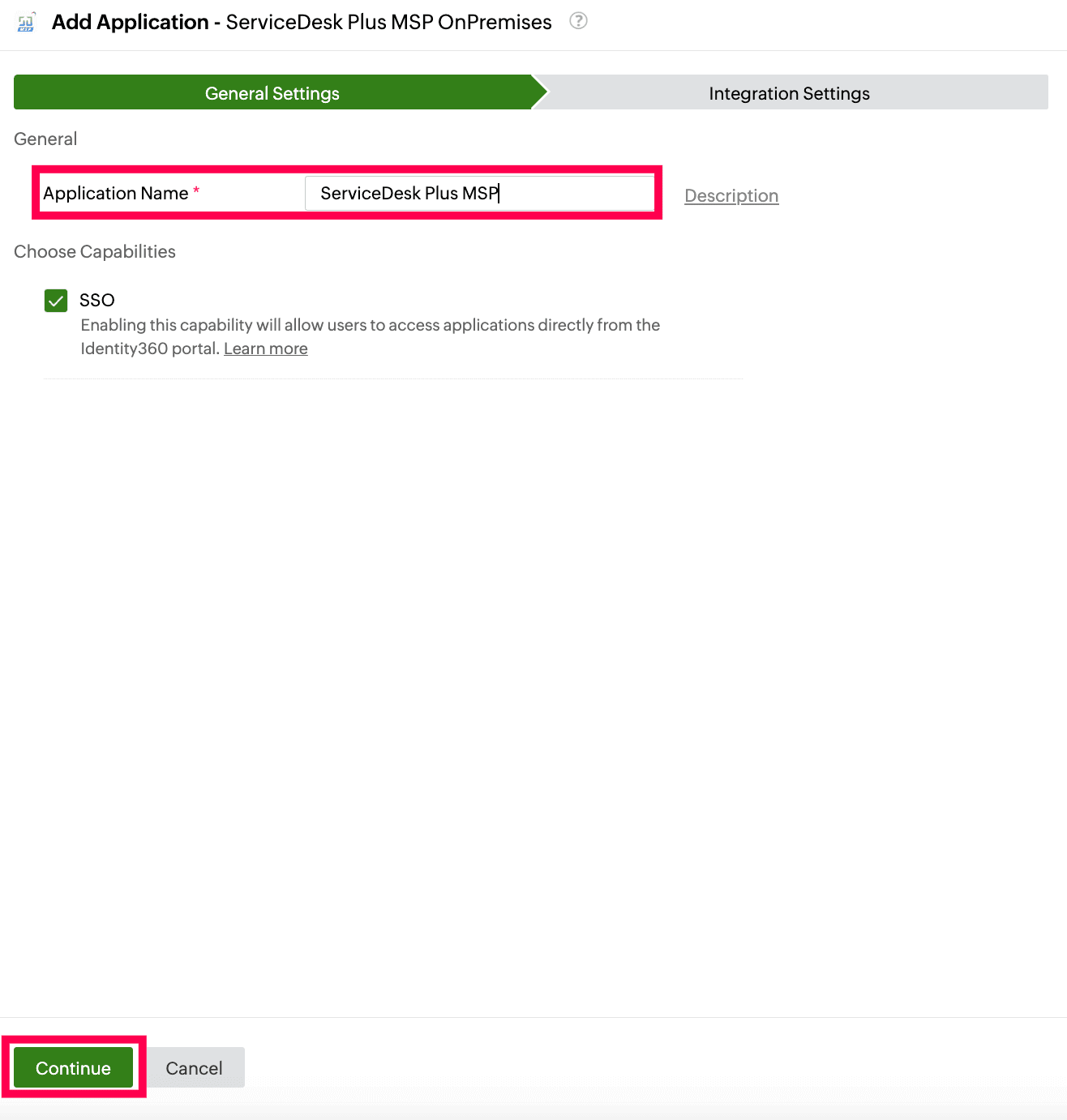Follow the Learn more link
This screenshot has height=1120, width=1067.
pos(266,348)
